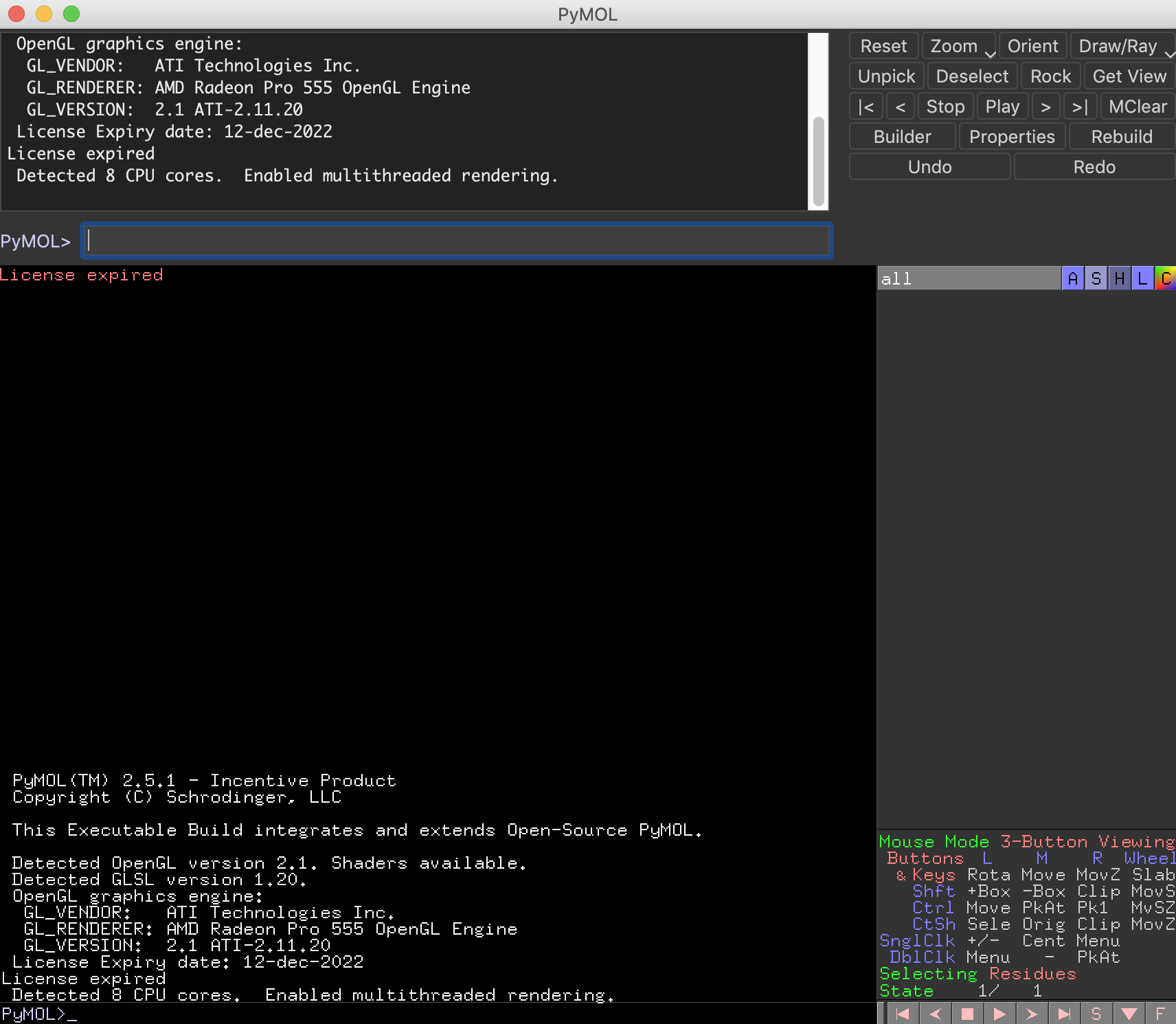Open the Label menu for object 'all'
The height and width of the screenshot is (1024, 1176).
click(x=1141, y=278)
